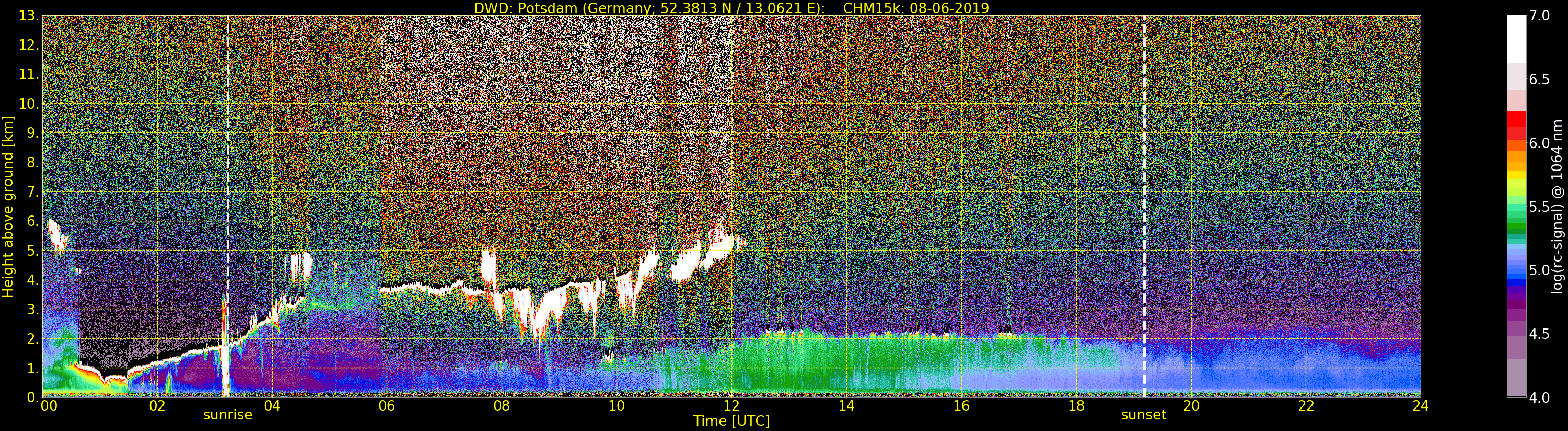Click the height axis tick label '6.'
The height and width of the screenshot is (431, 1568).
tap(32, 221)
